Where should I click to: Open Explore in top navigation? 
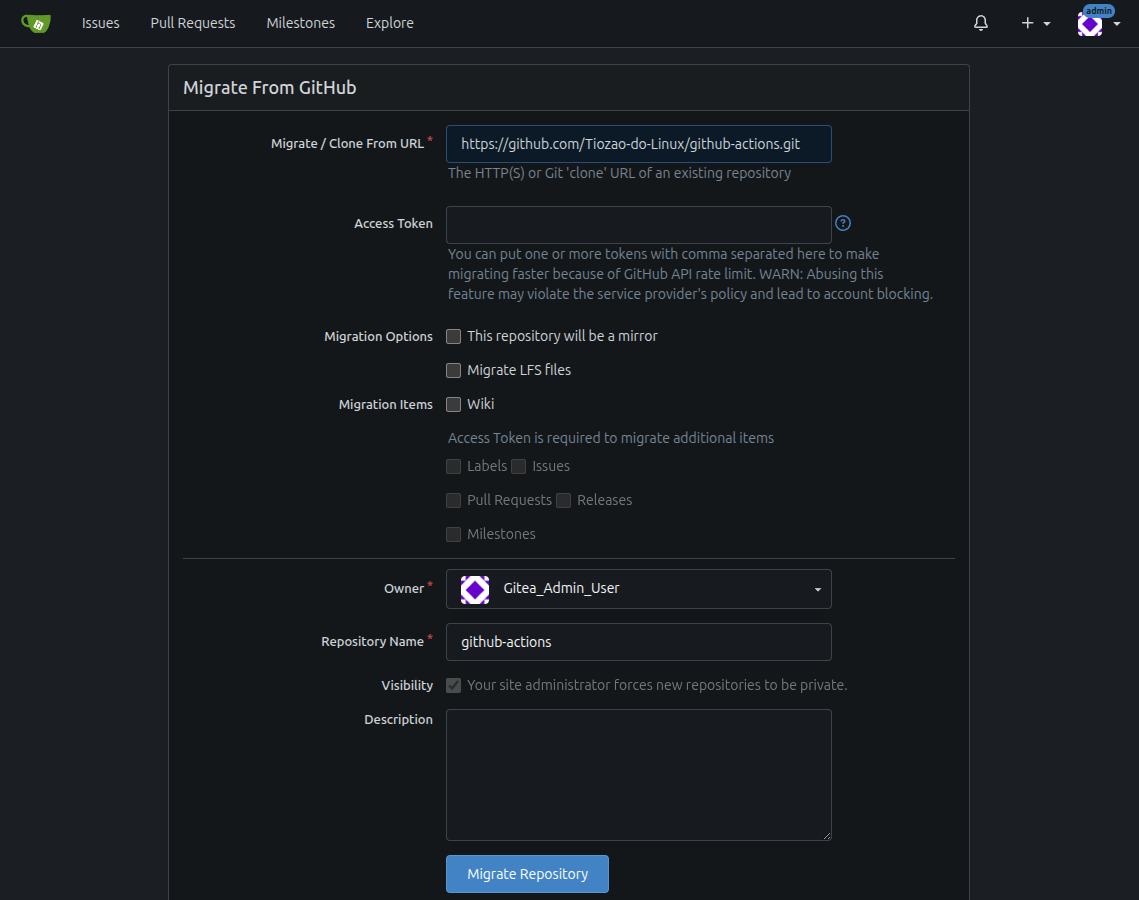389,23
